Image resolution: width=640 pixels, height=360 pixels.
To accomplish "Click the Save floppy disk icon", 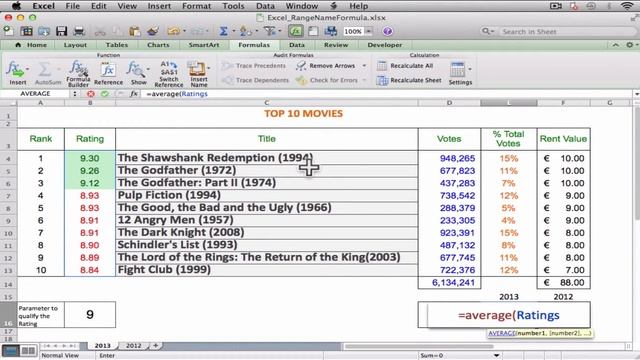I will 61,31.
